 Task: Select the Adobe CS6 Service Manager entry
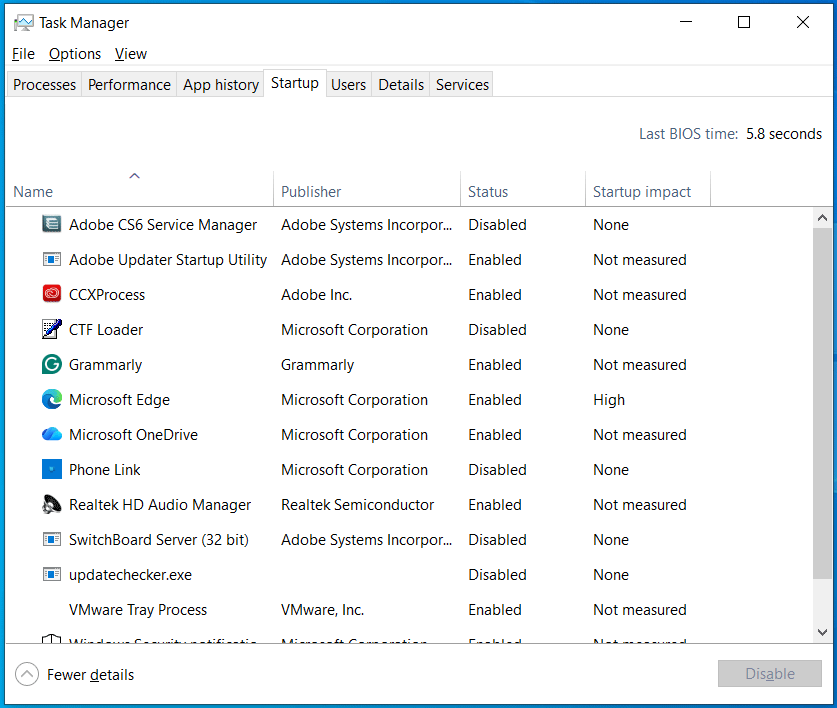tap(162, 224)
